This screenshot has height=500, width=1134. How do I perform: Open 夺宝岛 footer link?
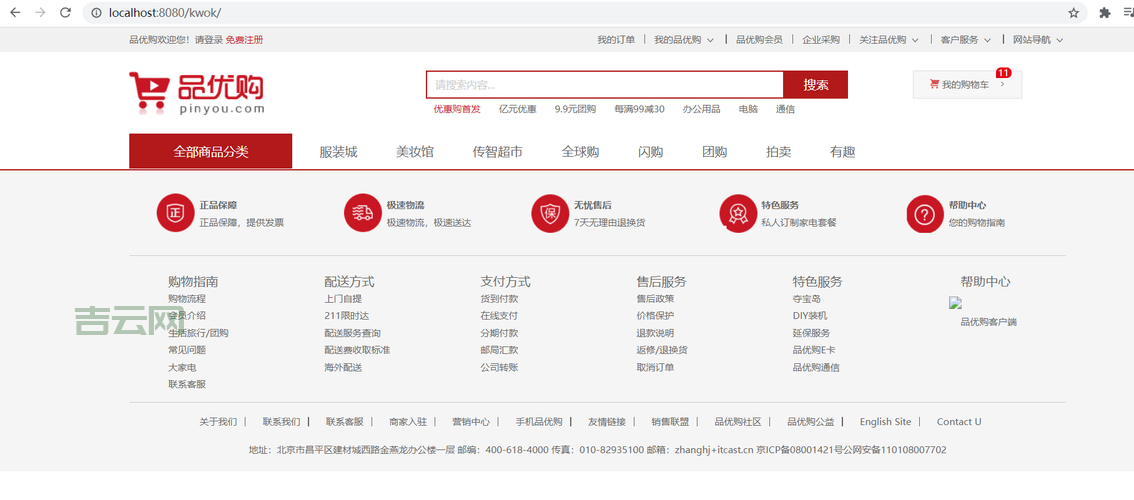click(807, 298)
